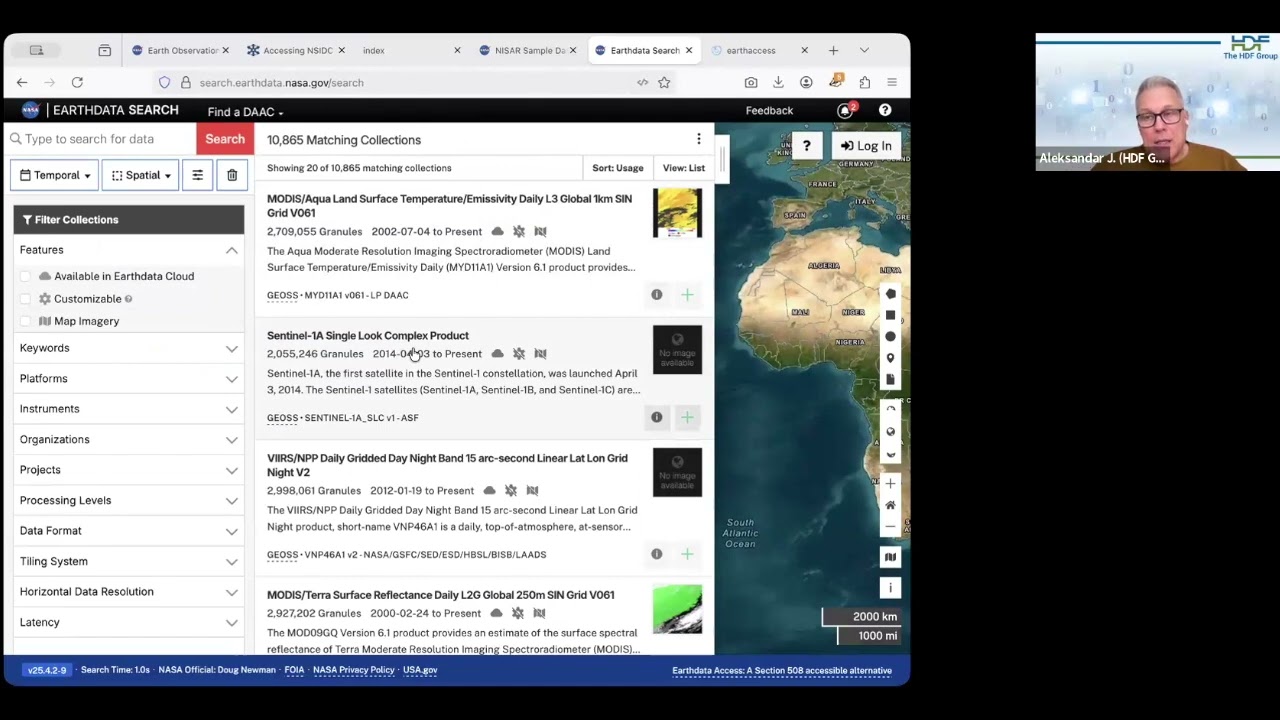Change Sort: Usage ordering
This screenshot has width=1280, height=720.
click(x=617, y=168)
